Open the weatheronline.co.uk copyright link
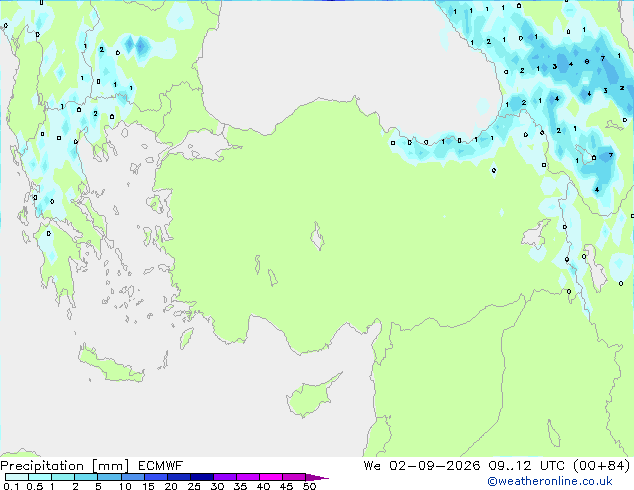634x490 pixels. coord(549,481)
